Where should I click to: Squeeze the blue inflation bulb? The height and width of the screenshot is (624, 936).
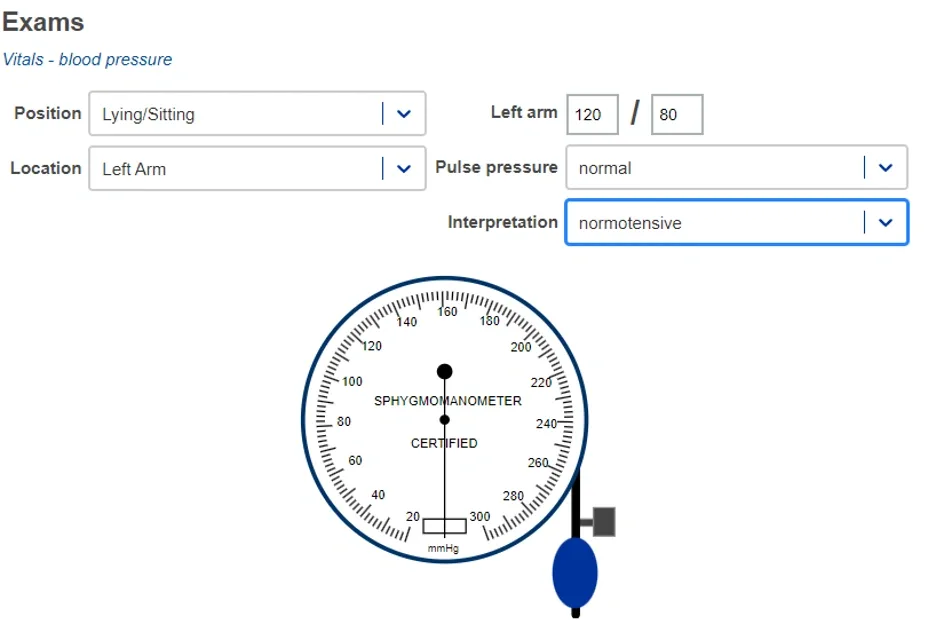[x=575, y=572]
